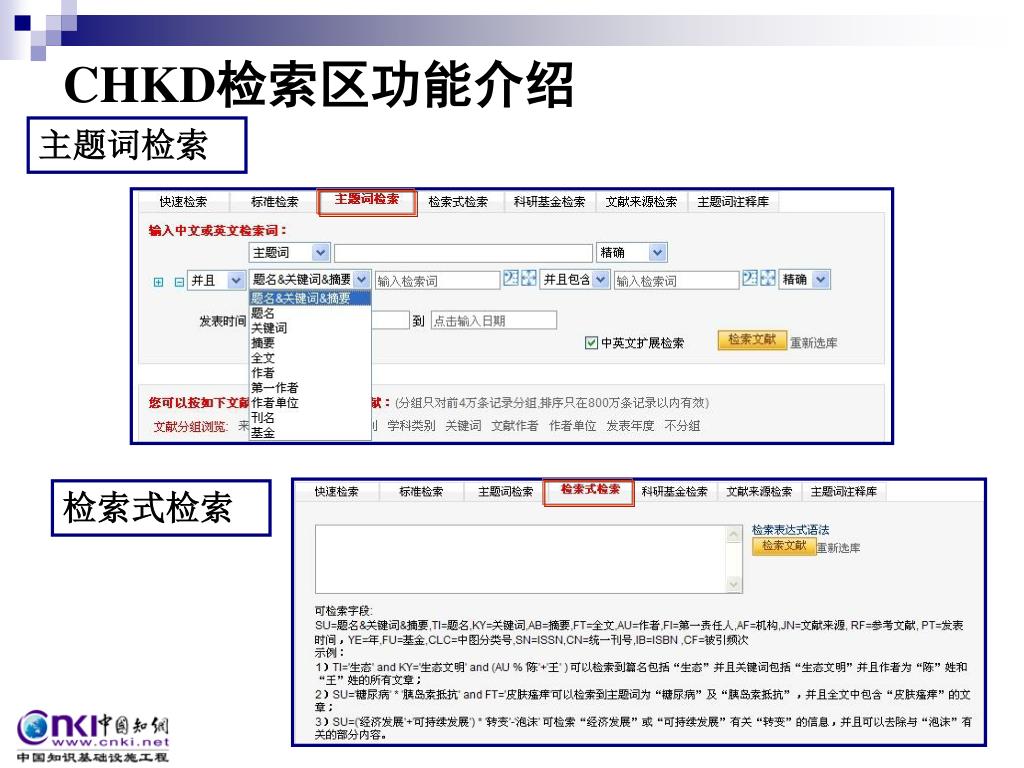Switch to 标准检索 tab in the lower panel

pyautogui.click(x=421, y=492)
